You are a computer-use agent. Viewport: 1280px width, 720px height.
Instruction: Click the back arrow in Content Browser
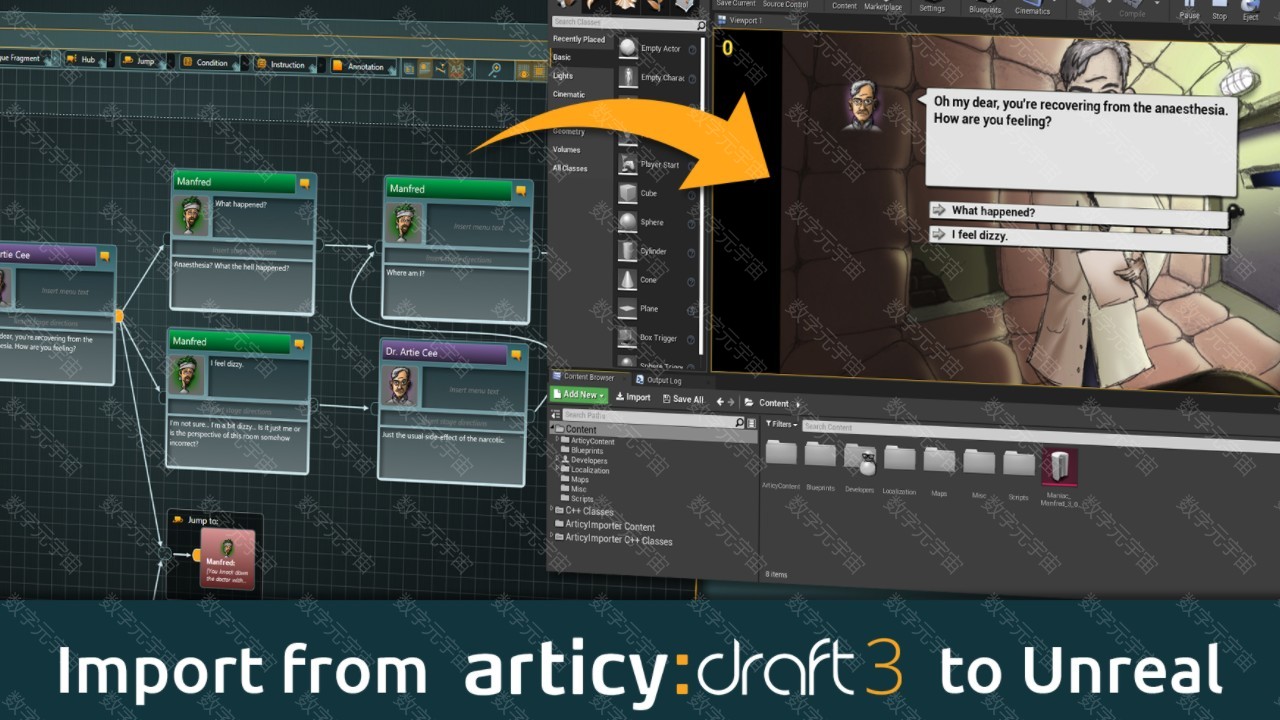(x=720, y=401)
